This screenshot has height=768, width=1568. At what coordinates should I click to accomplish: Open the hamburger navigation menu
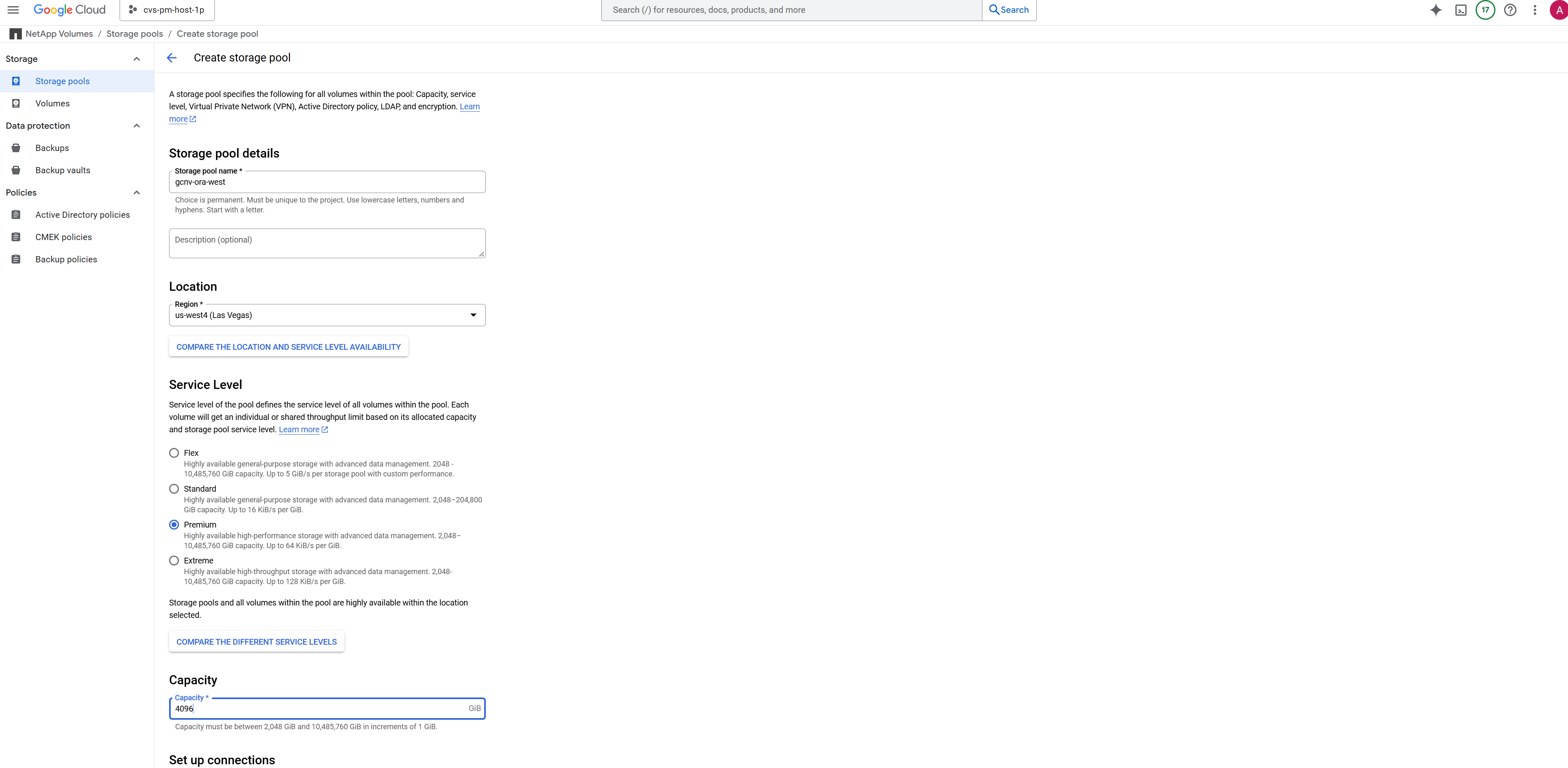click(x=13, y=10)
